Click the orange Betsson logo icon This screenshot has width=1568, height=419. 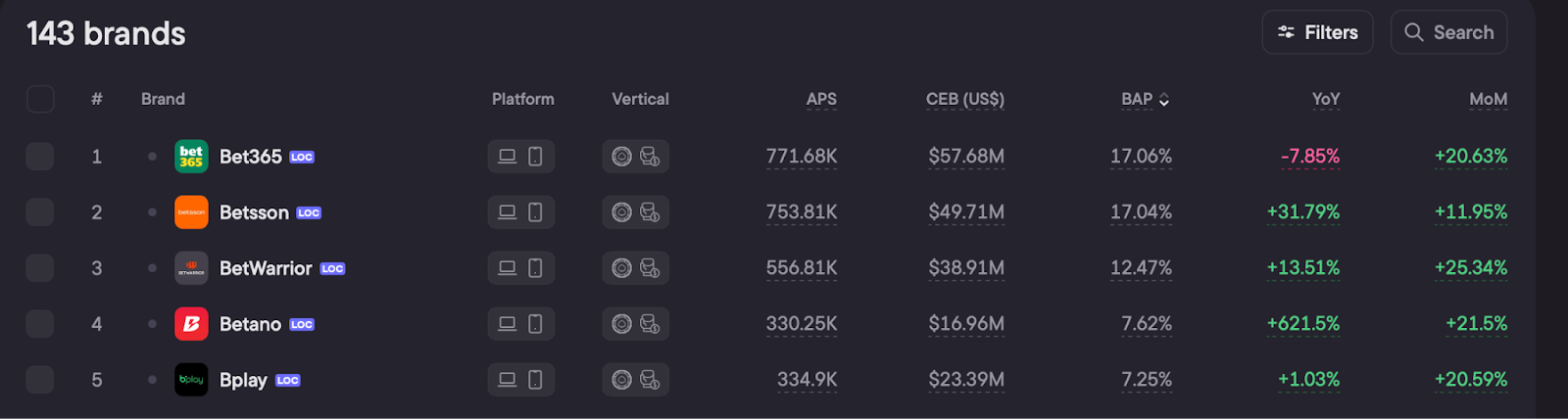click(191, 212)
